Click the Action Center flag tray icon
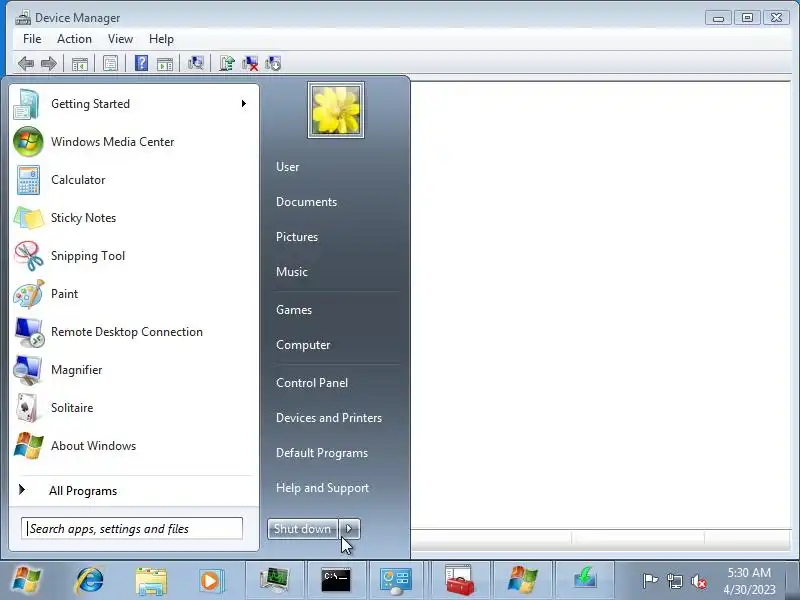 (x=650, y=581)
